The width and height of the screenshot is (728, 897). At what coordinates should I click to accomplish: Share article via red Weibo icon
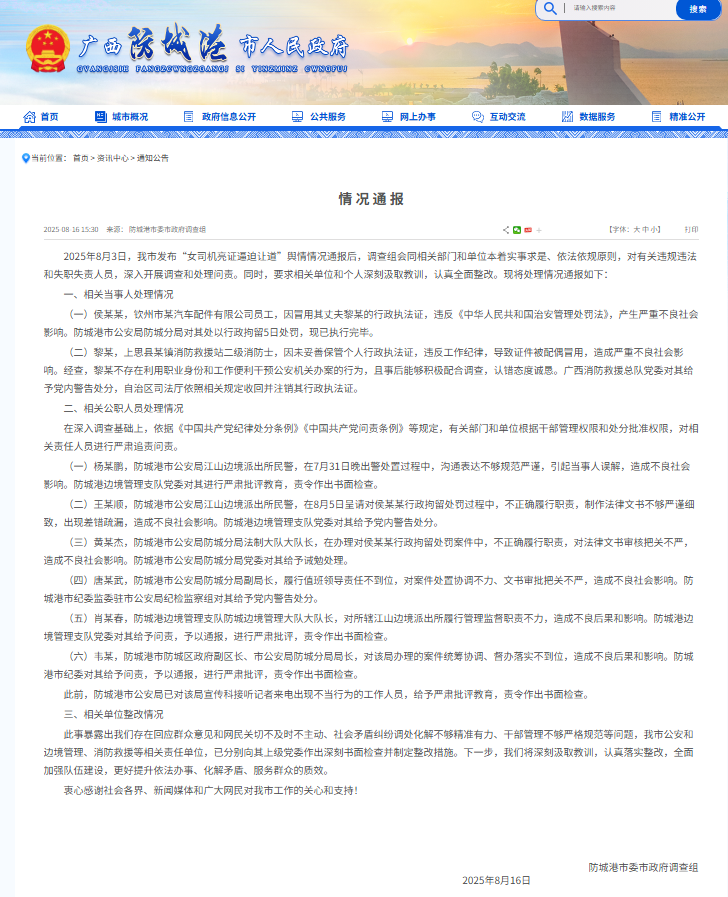coord(528,229)
